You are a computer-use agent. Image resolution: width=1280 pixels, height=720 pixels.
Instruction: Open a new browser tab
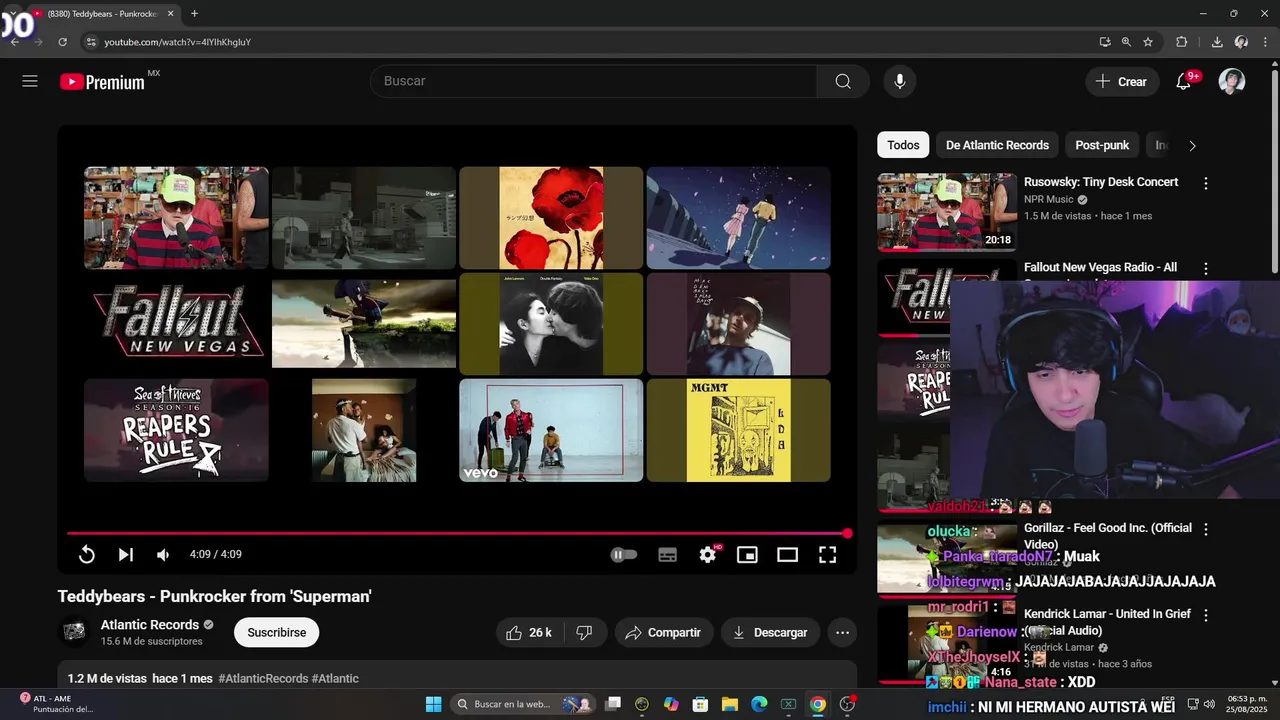click(x=194, y=14)
